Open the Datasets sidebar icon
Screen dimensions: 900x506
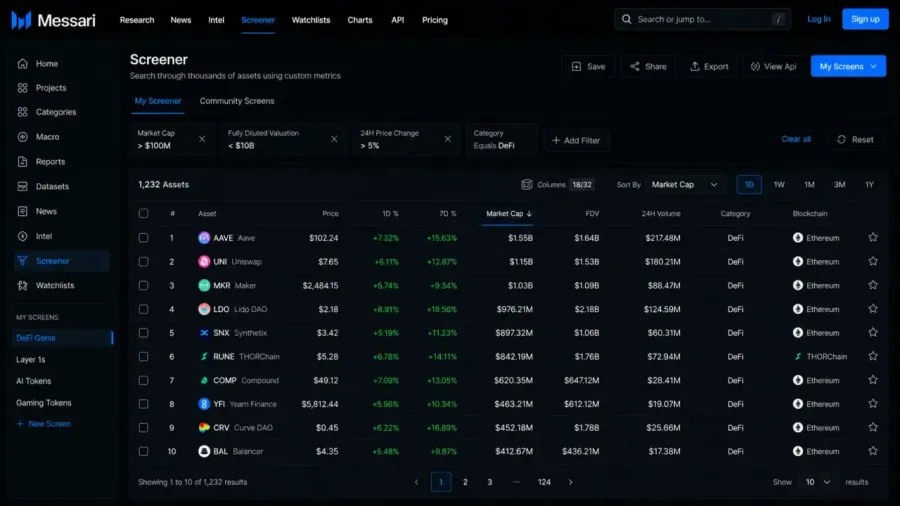22,186
